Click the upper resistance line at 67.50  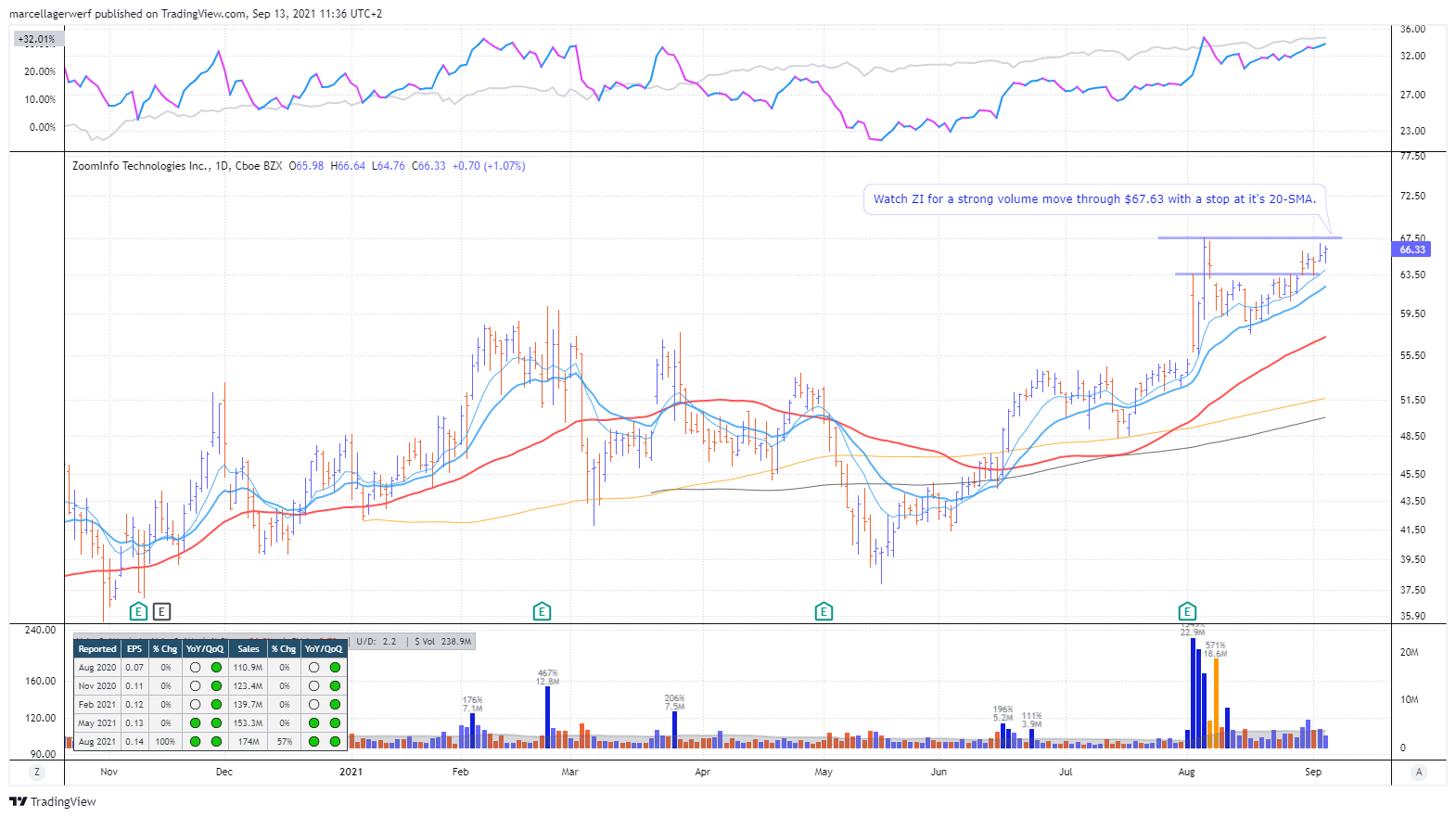[1249, 238]
